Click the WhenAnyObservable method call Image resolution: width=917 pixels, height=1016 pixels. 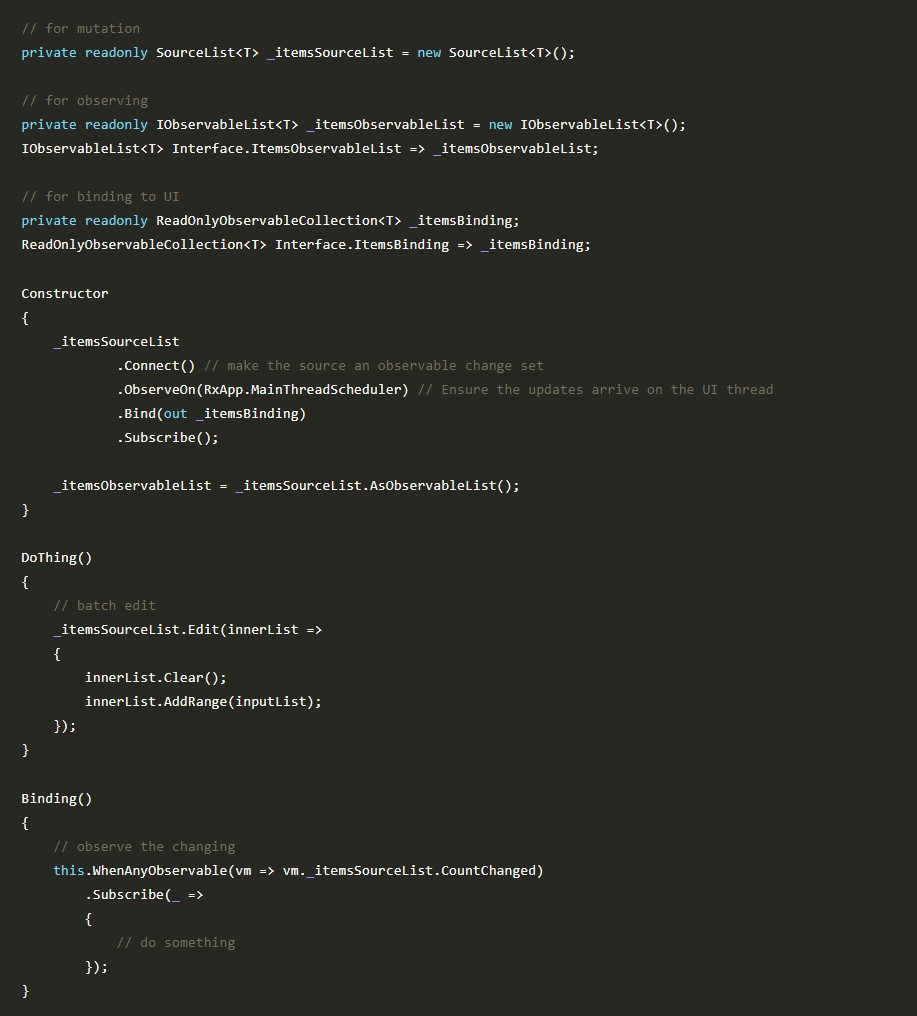pos(163,870)
